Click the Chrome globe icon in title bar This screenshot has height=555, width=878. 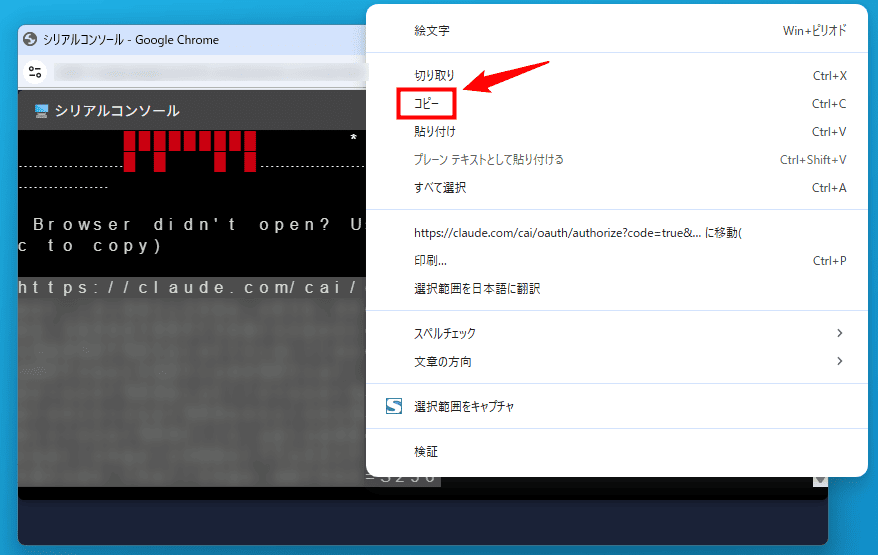pos(30,39)
